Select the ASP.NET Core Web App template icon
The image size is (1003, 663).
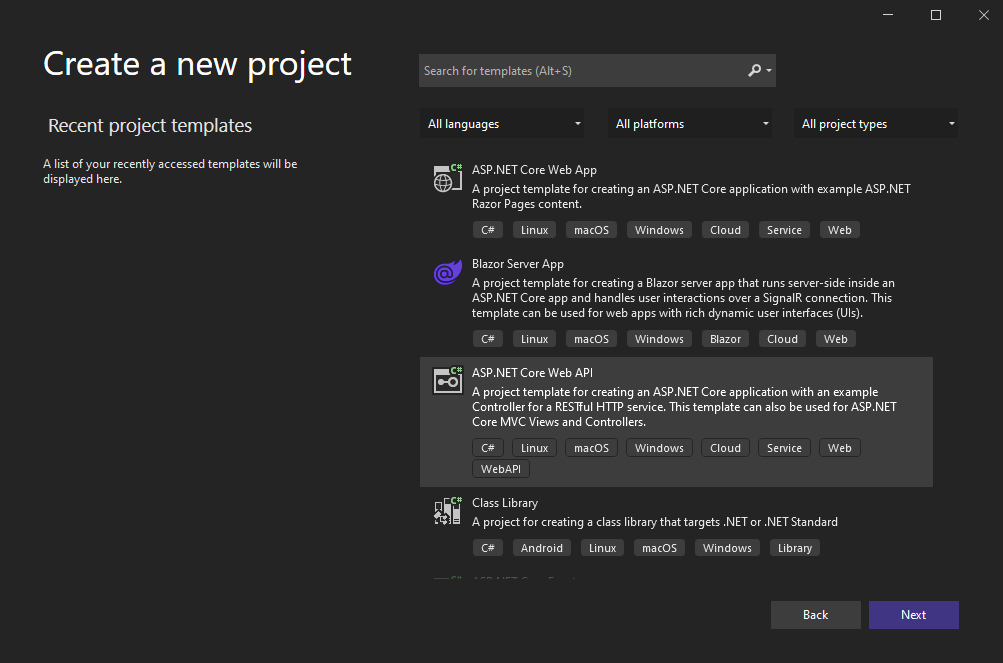click(x=447, y=178)
